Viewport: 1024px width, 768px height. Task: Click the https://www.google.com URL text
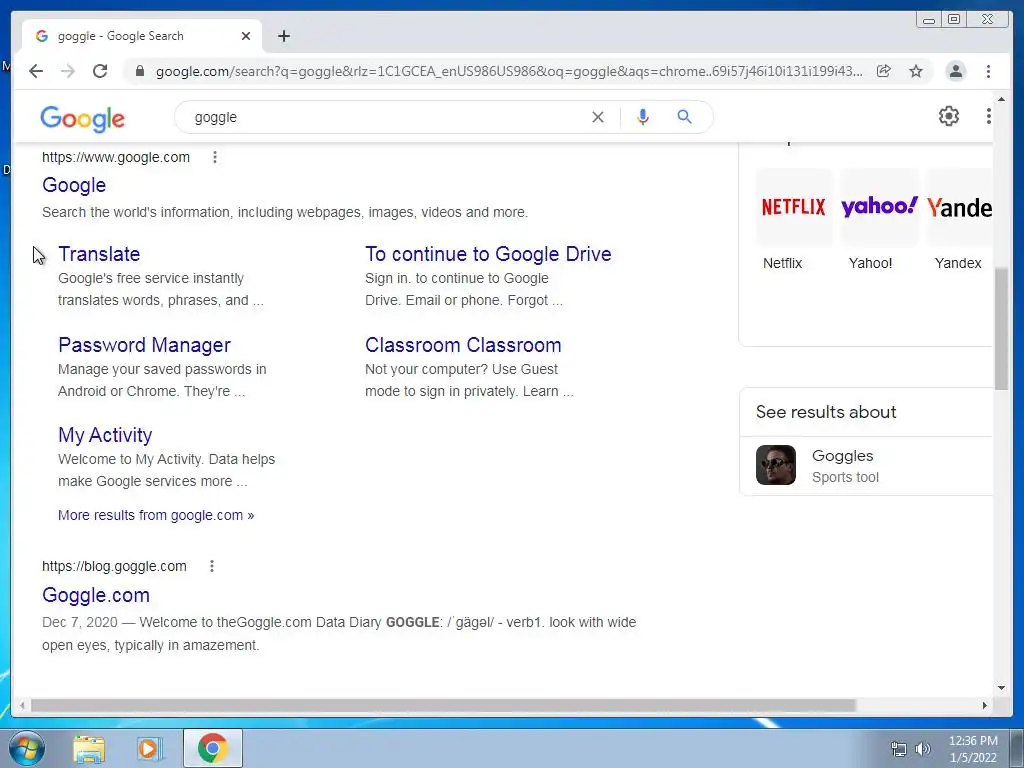[x=116, y=157]
